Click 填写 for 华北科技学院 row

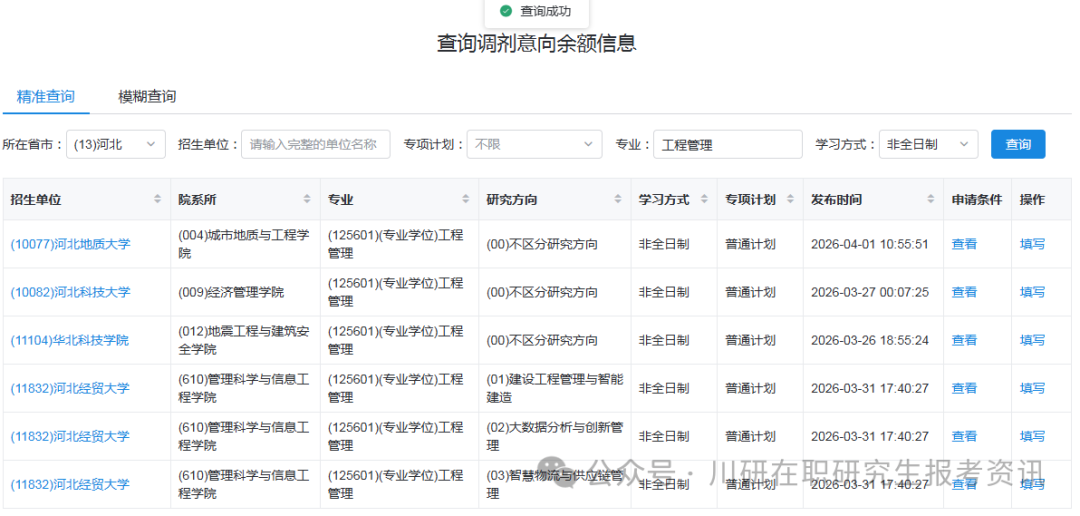(1032, 340)
